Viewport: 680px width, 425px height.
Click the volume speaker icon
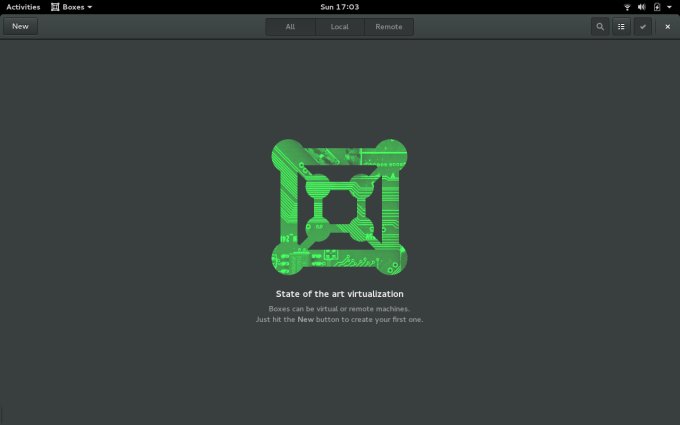tap(642, 7)
